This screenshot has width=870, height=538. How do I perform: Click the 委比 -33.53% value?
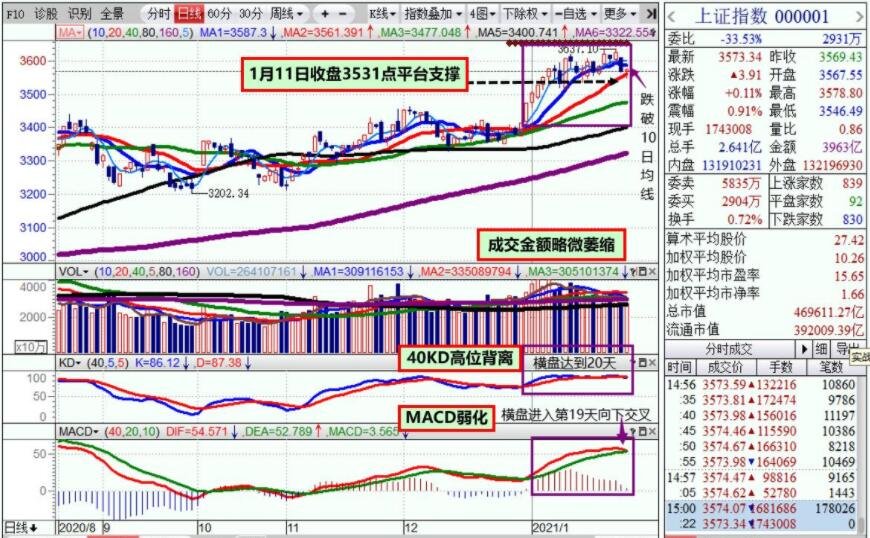tap(740, 39)
